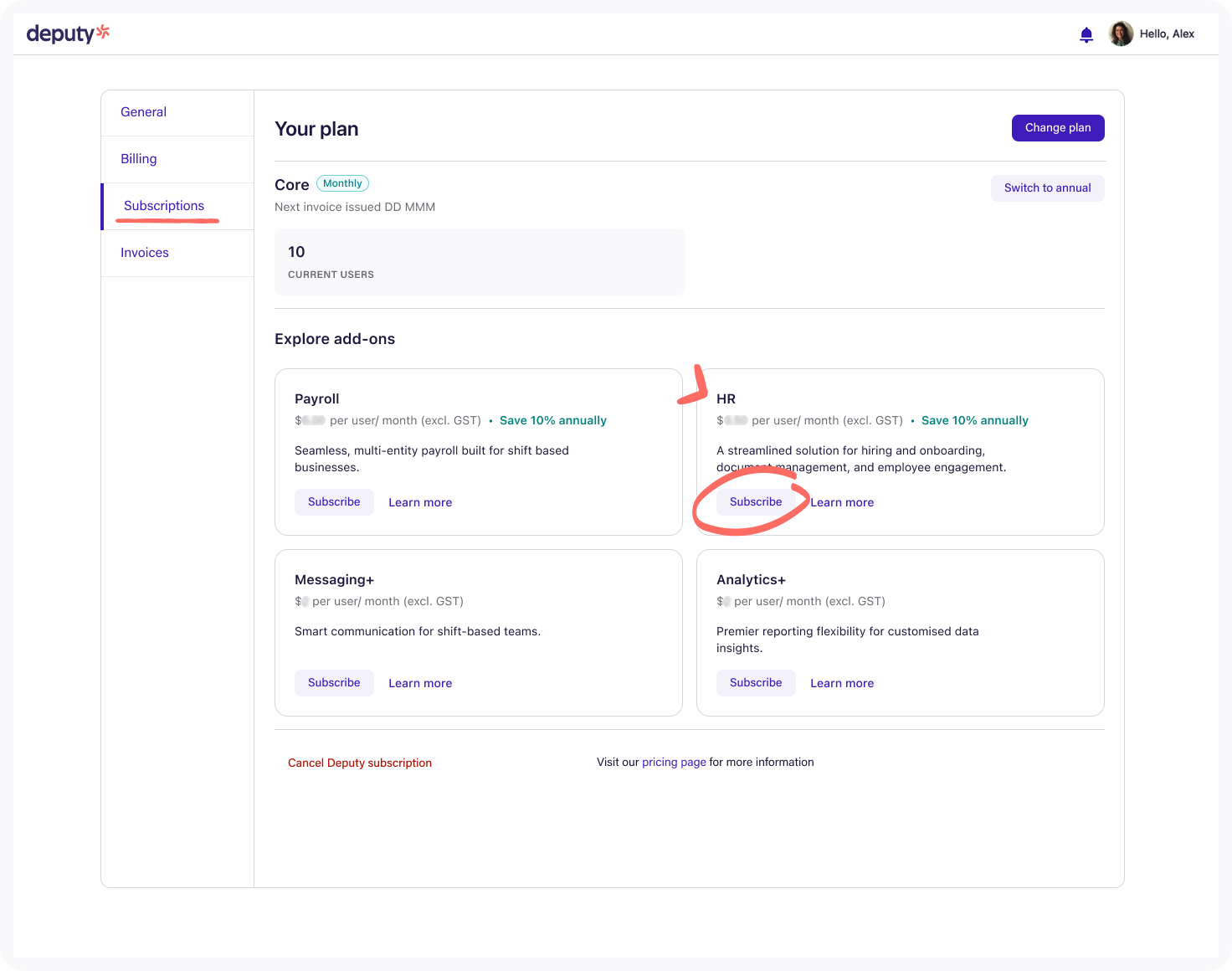Subscribe to the Payroll add-on
The image size is (1232, 971).
click(334, 502)
